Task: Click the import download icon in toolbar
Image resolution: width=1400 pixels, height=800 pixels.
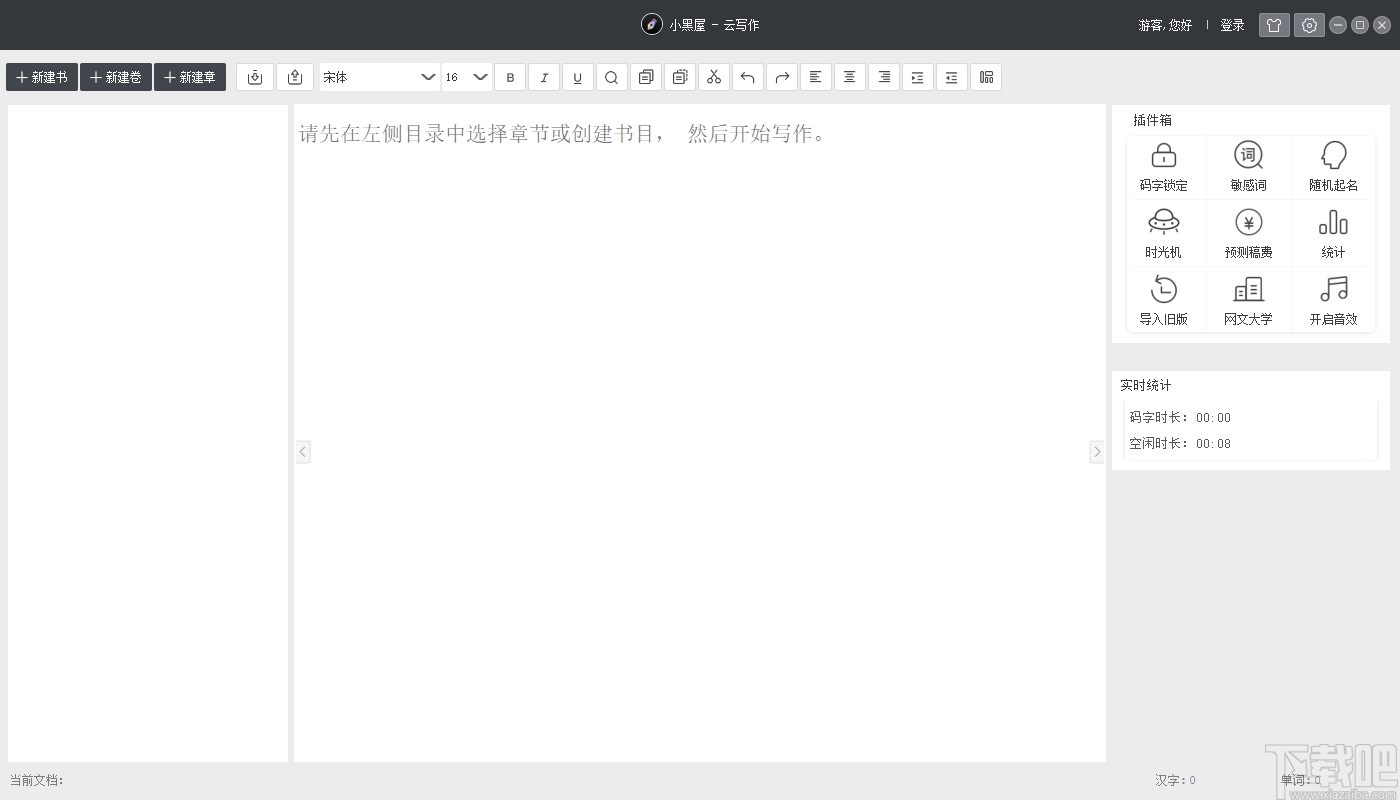Action: (x=255, y=77)
